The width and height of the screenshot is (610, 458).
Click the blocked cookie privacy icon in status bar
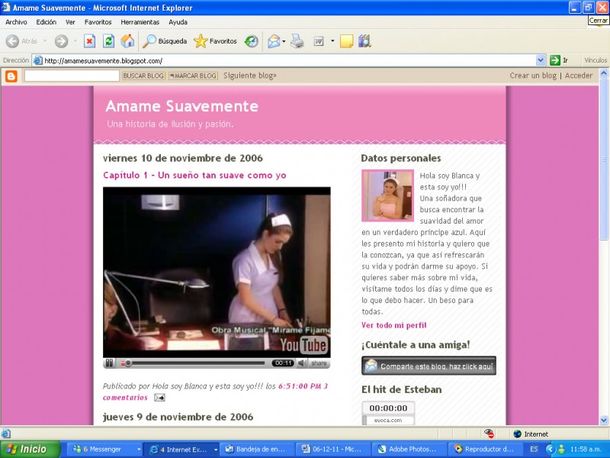(489, 433)
